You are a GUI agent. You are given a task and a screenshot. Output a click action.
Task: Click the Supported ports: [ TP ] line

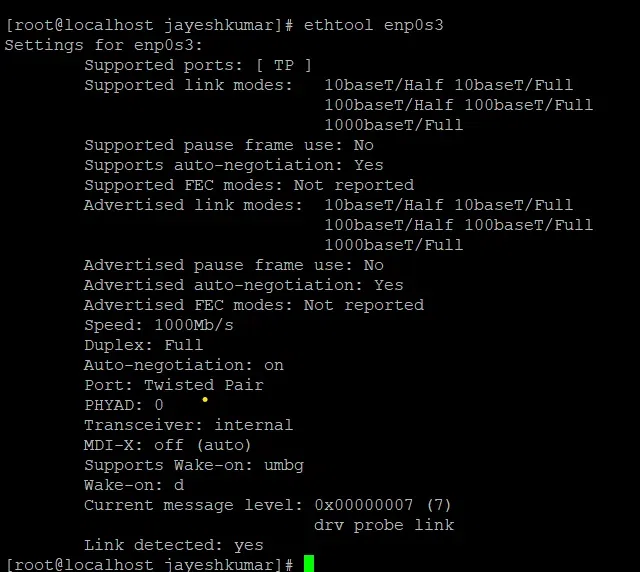coord(198,65)
